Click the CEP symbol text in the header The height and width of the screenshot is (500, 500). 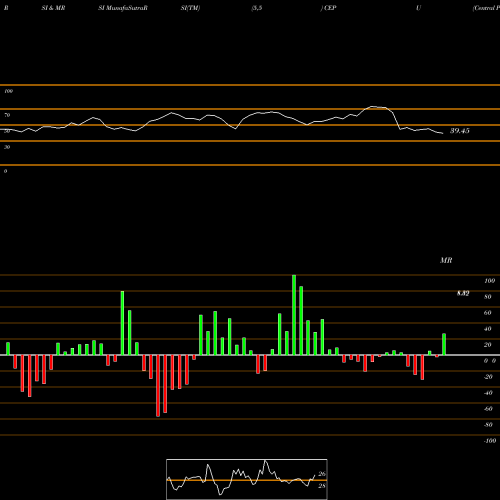tap(330, 8)
